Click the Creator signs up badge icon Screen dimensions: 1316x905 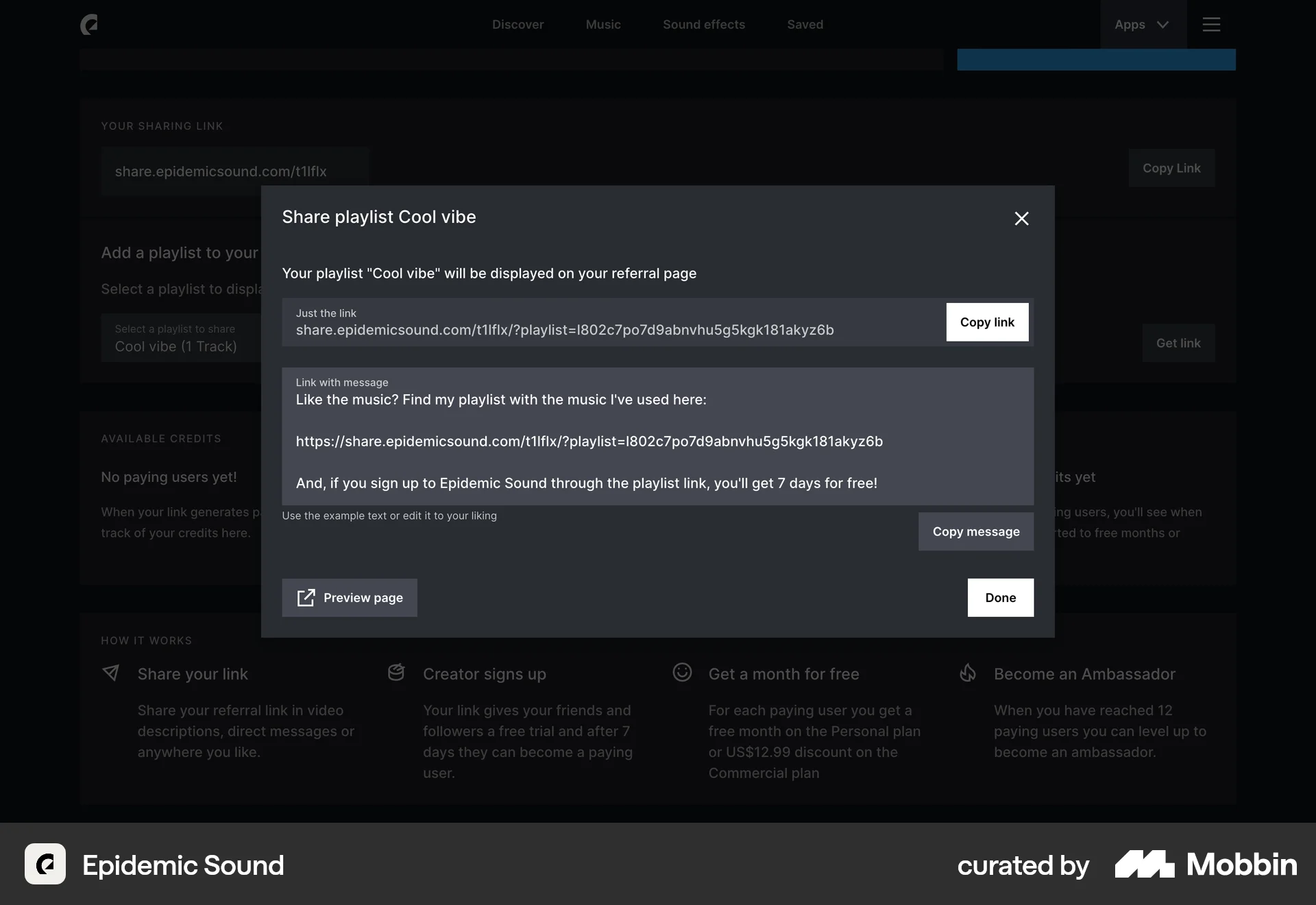396,673
